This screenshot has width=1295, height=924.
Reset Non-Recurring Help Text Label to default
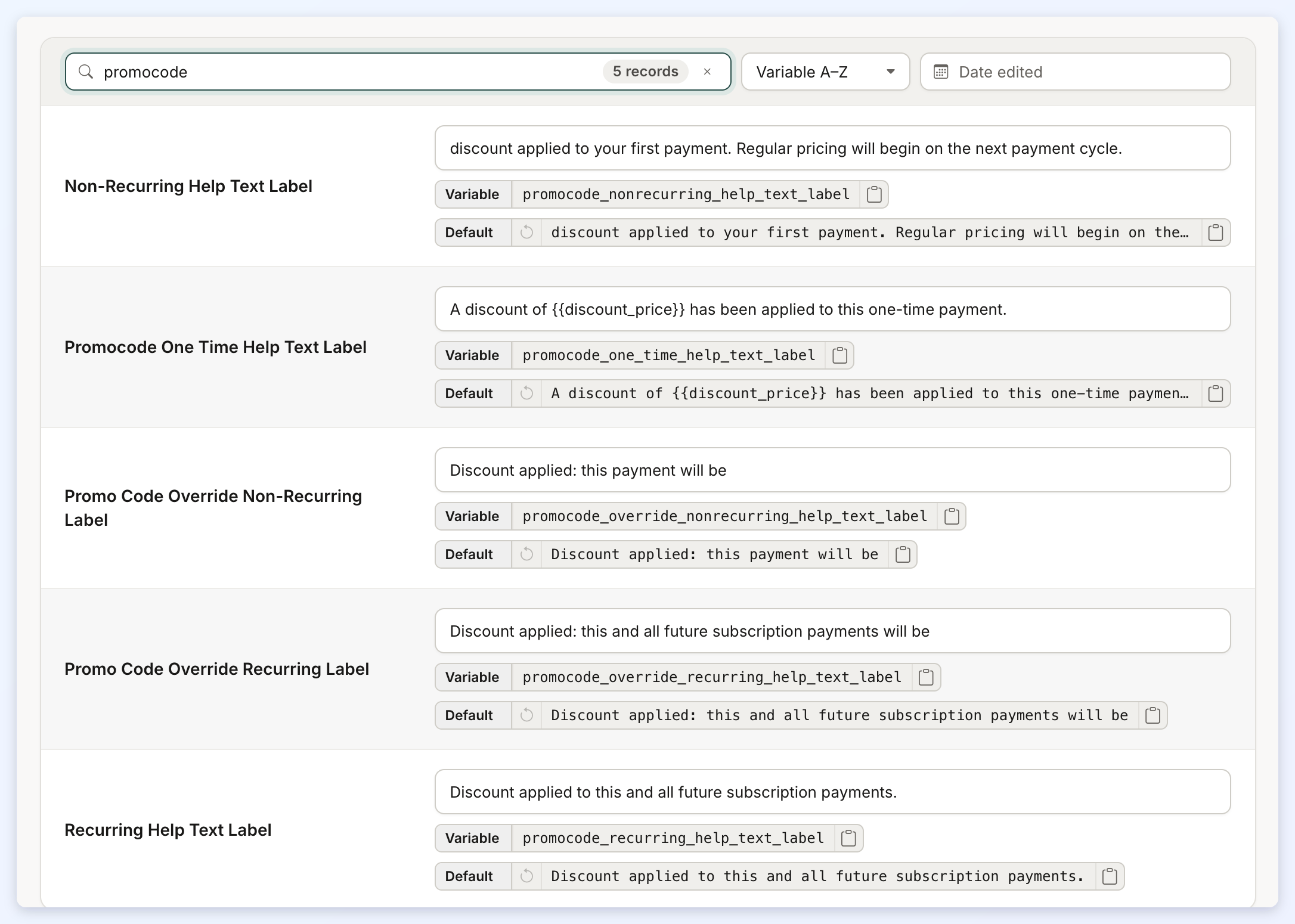526,232
